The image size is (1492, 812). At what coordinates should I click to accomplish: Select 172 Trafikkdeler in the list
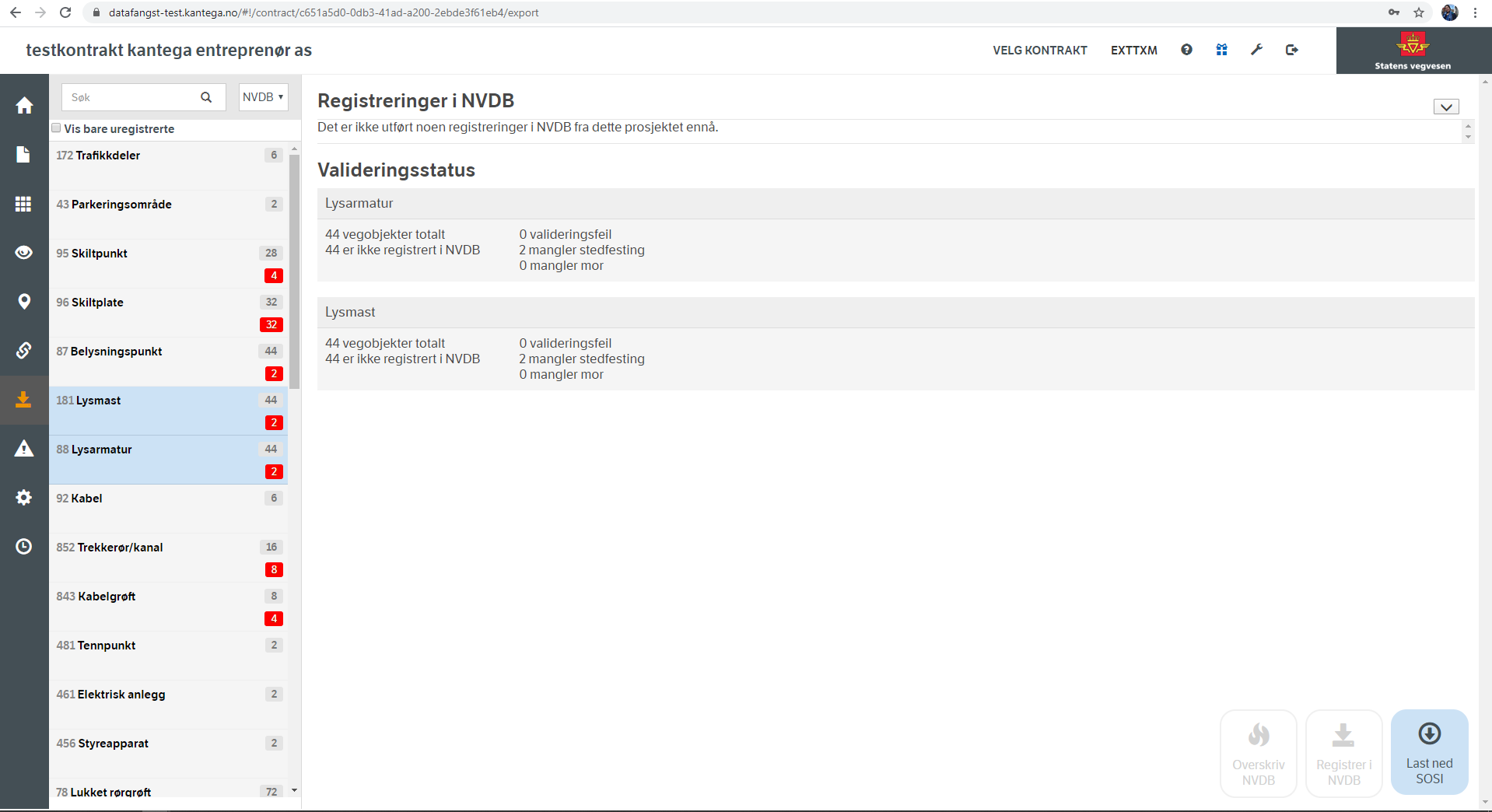168,166
